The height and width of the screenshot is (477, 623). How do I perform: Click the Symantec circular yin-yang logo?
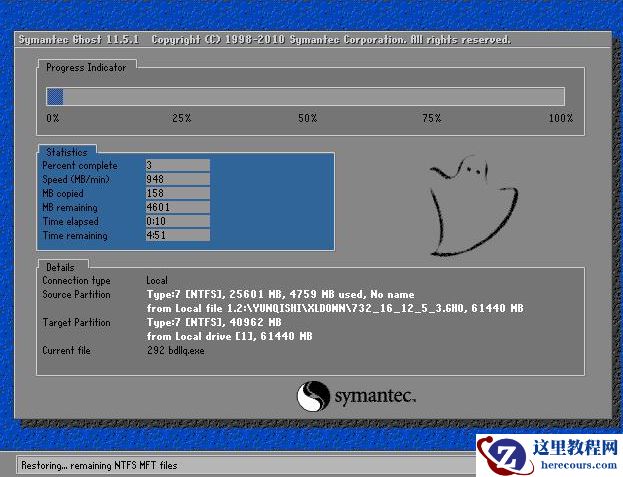313,396
